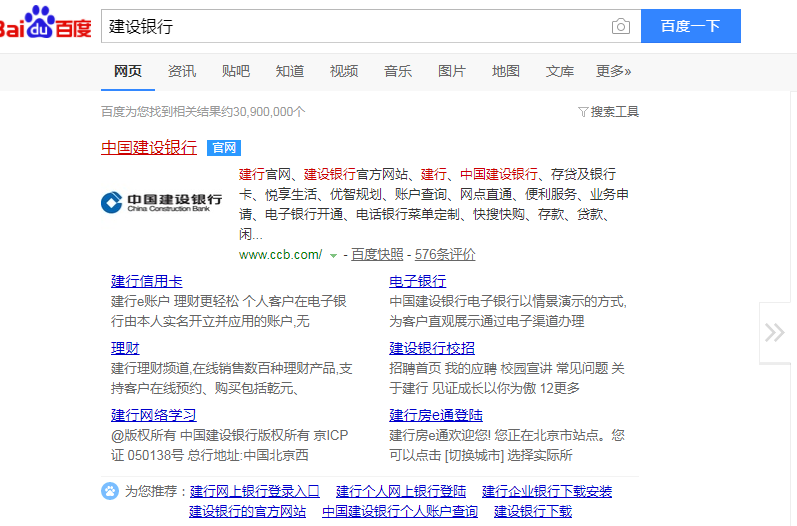Screen dimensions: 797x526
Task: Open the 576条评价 reviews link
Action: [x=445, y=255]
